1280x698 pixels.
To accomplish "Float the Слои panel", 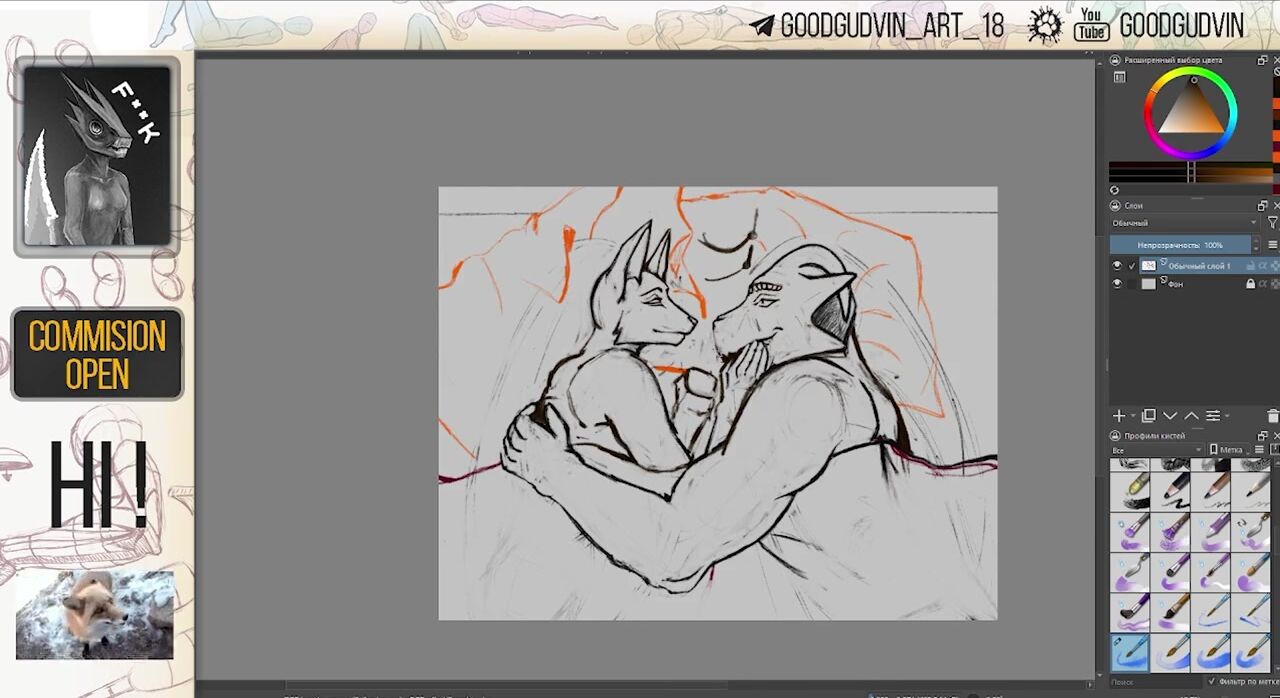I will 1262,205.
